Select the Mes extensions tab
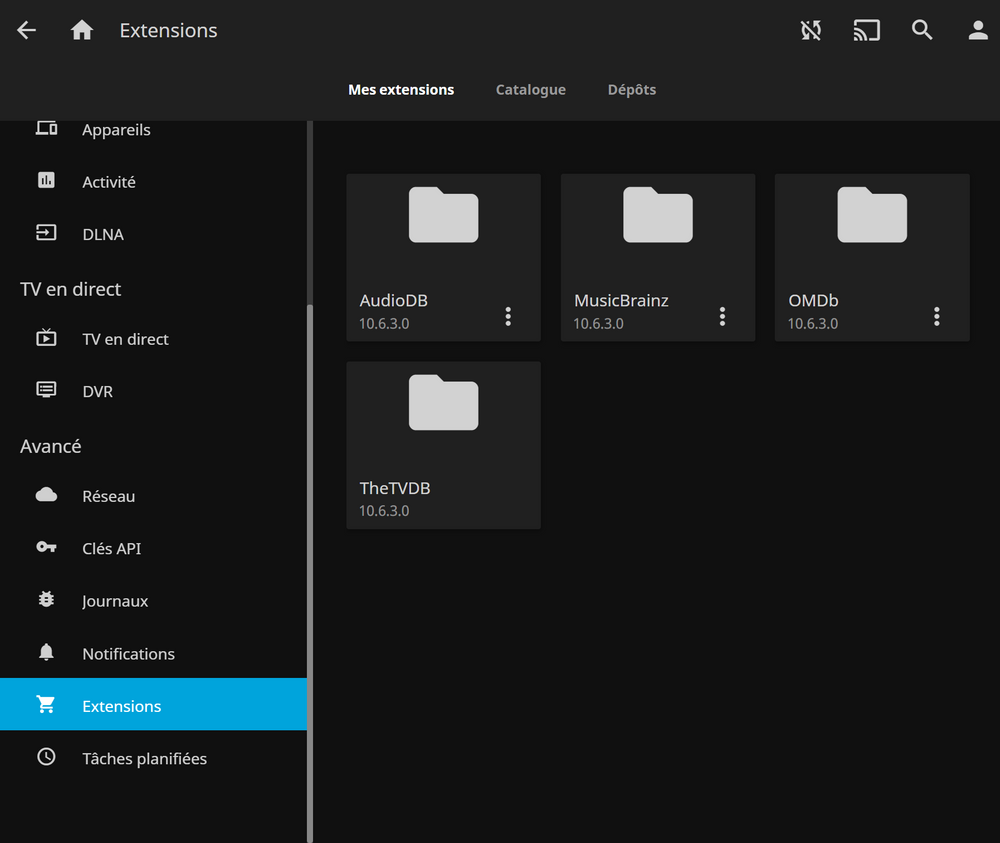This screenshot has width=1000, height=843. coord(401,90)
